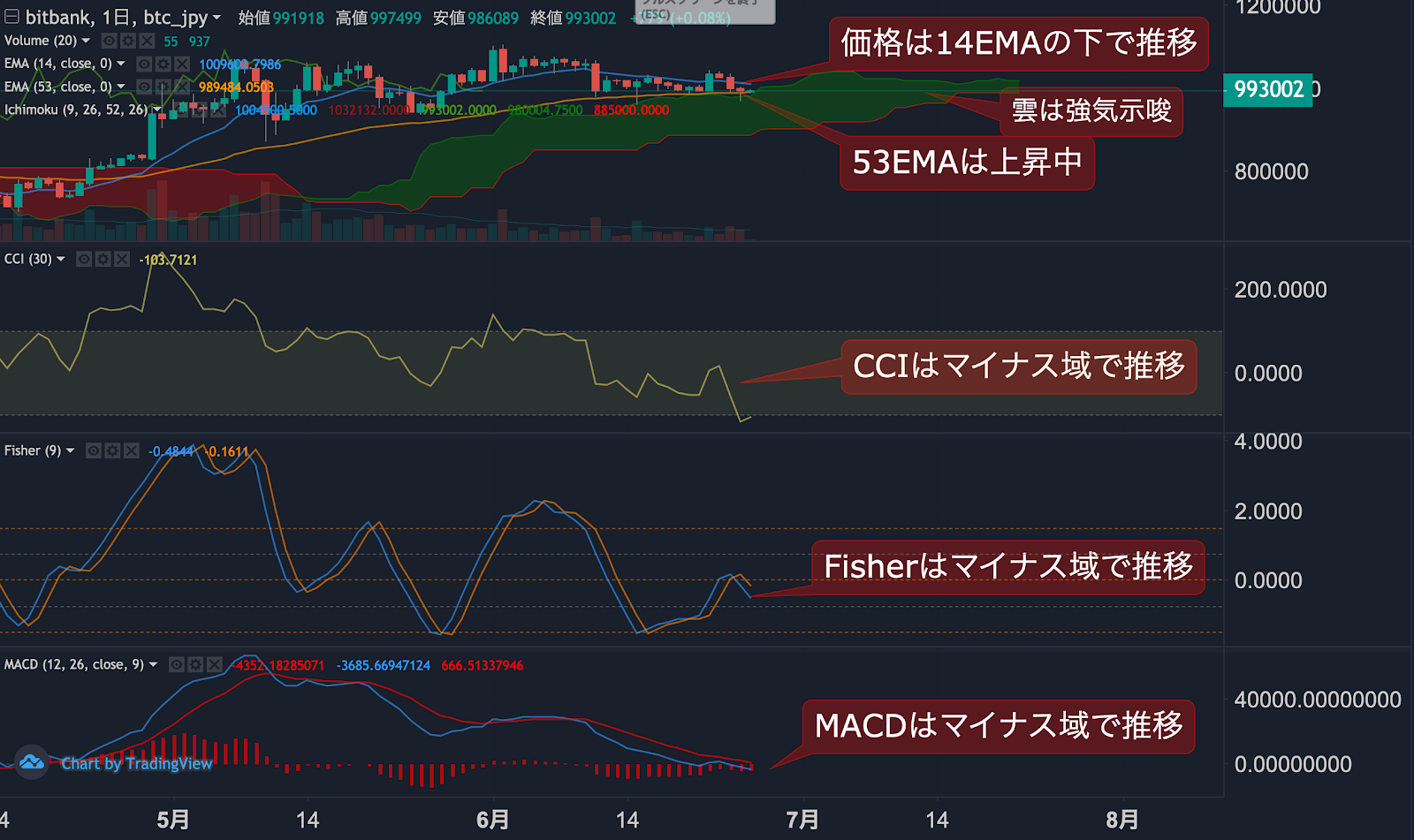Image resolution: width=1414 pixels, height=840 pixels.
Task: Hide the Volume (20) indicator via eye
Action: point(110,41)
